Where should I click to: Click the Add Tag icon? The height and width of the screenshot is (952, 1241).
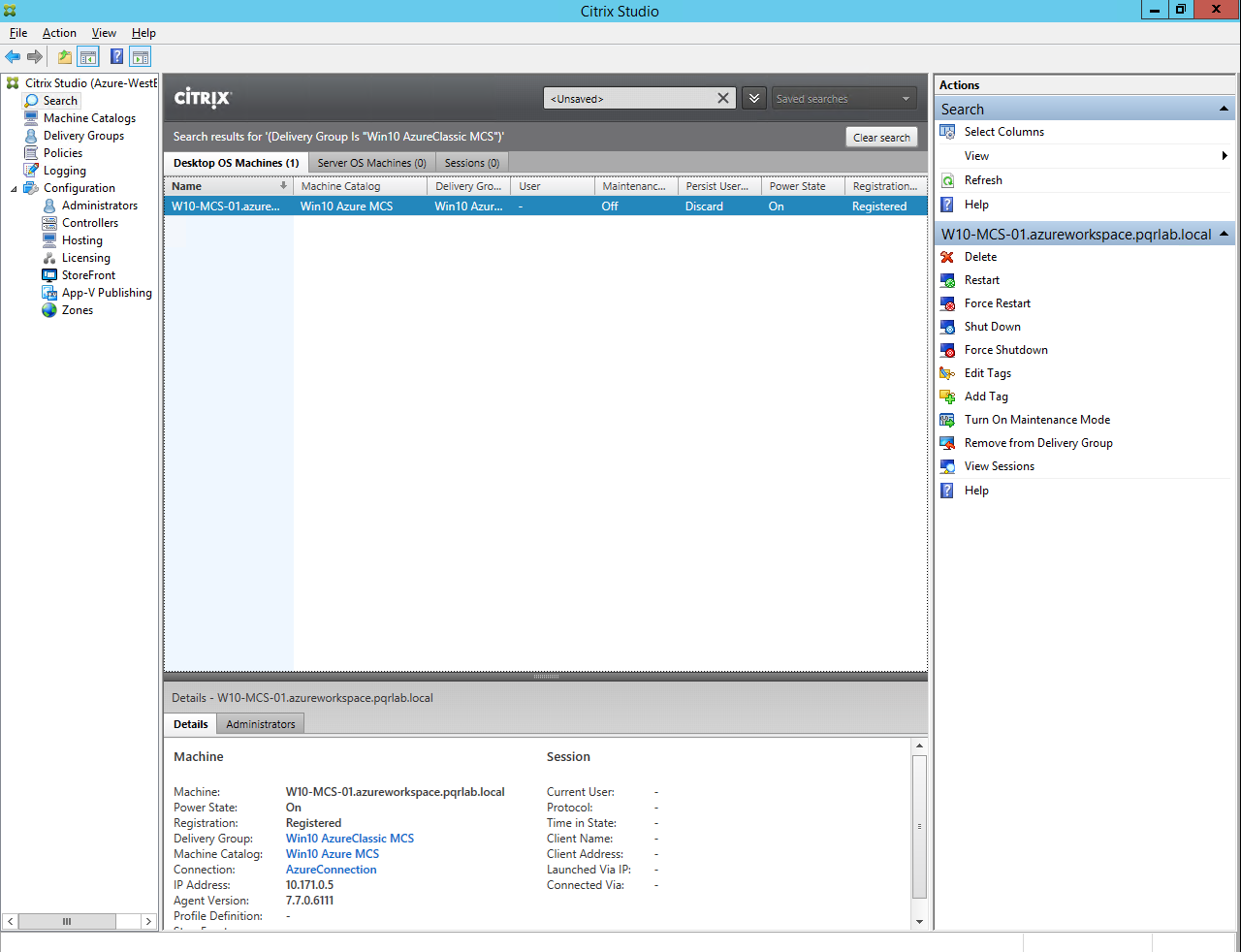[947, 397]
